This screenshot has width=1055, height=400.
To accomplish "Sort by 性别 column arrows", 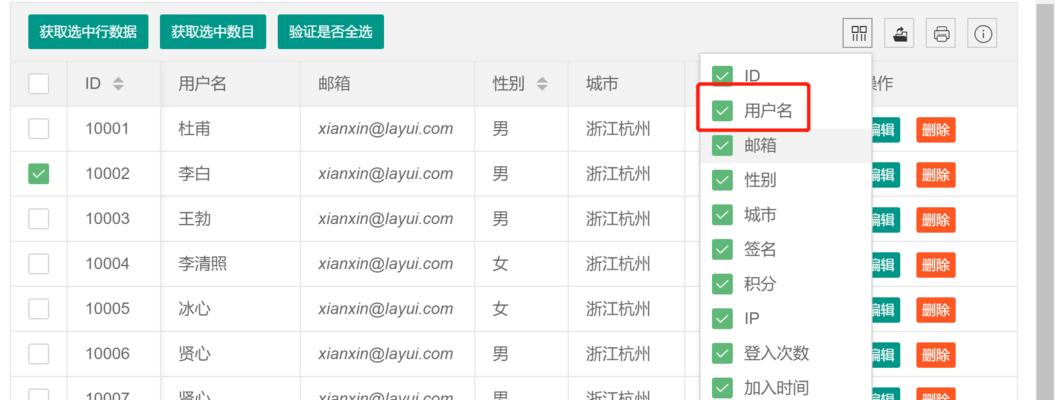I will 542,84.
